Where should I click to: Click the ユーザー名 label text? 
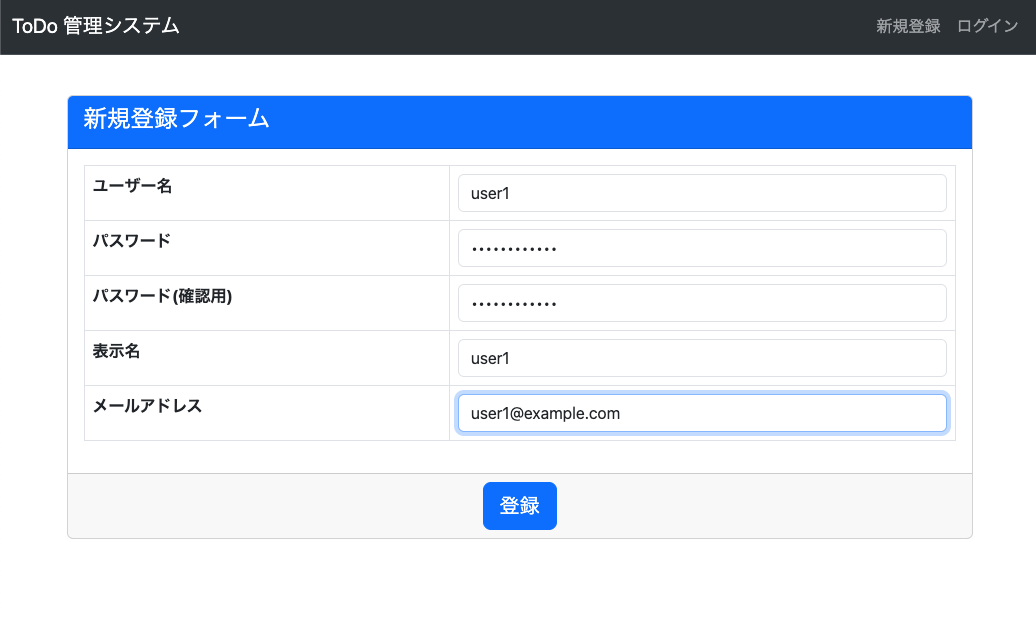132,186
